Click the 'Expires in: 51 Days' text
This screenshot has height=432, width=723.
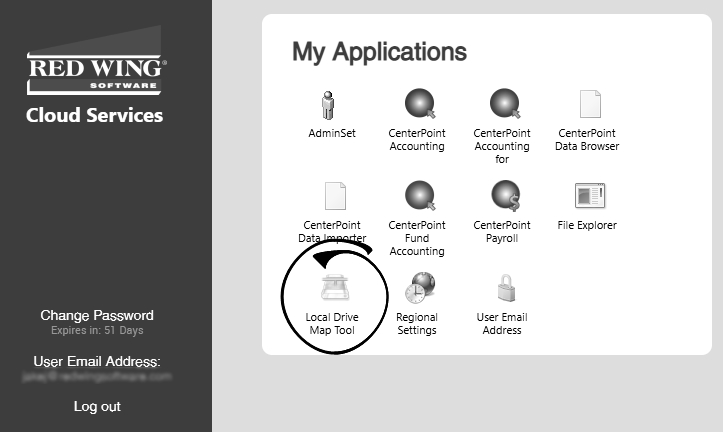(97, 331)
